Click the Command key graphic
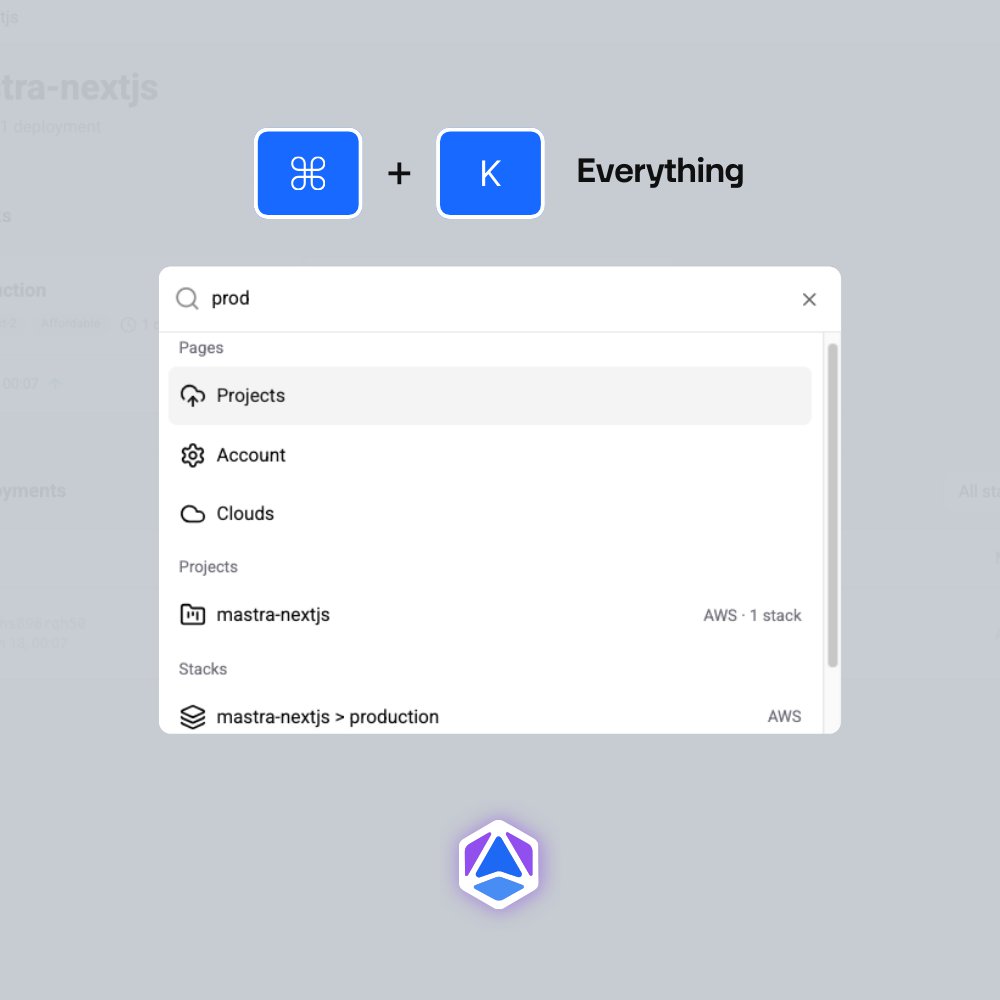Screen dimensions: 1000x1000 pyautogui.click(x=308, y=173)
